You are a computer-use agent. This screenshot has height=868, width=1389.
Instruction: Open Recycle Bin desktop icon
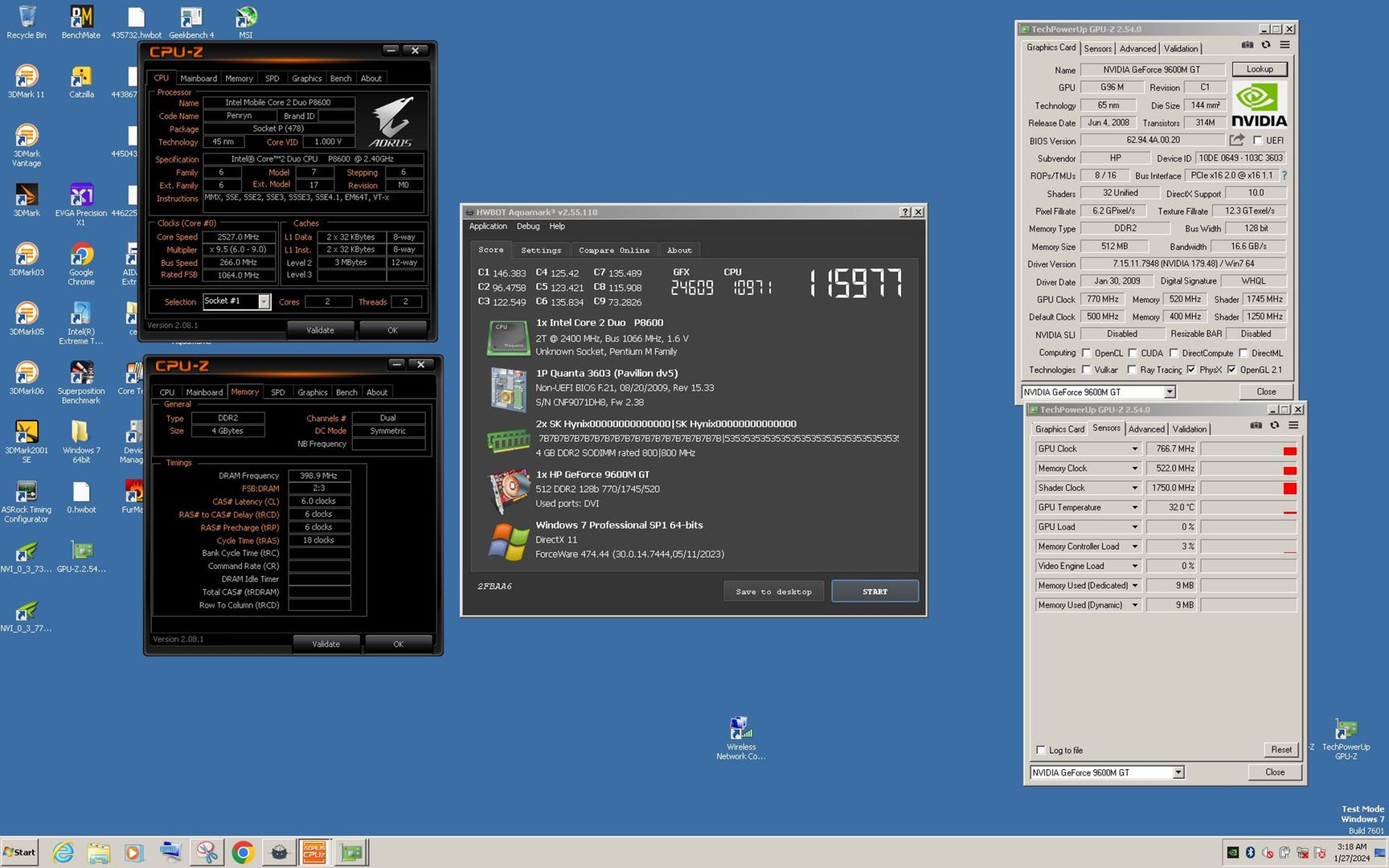coord(27,22)
